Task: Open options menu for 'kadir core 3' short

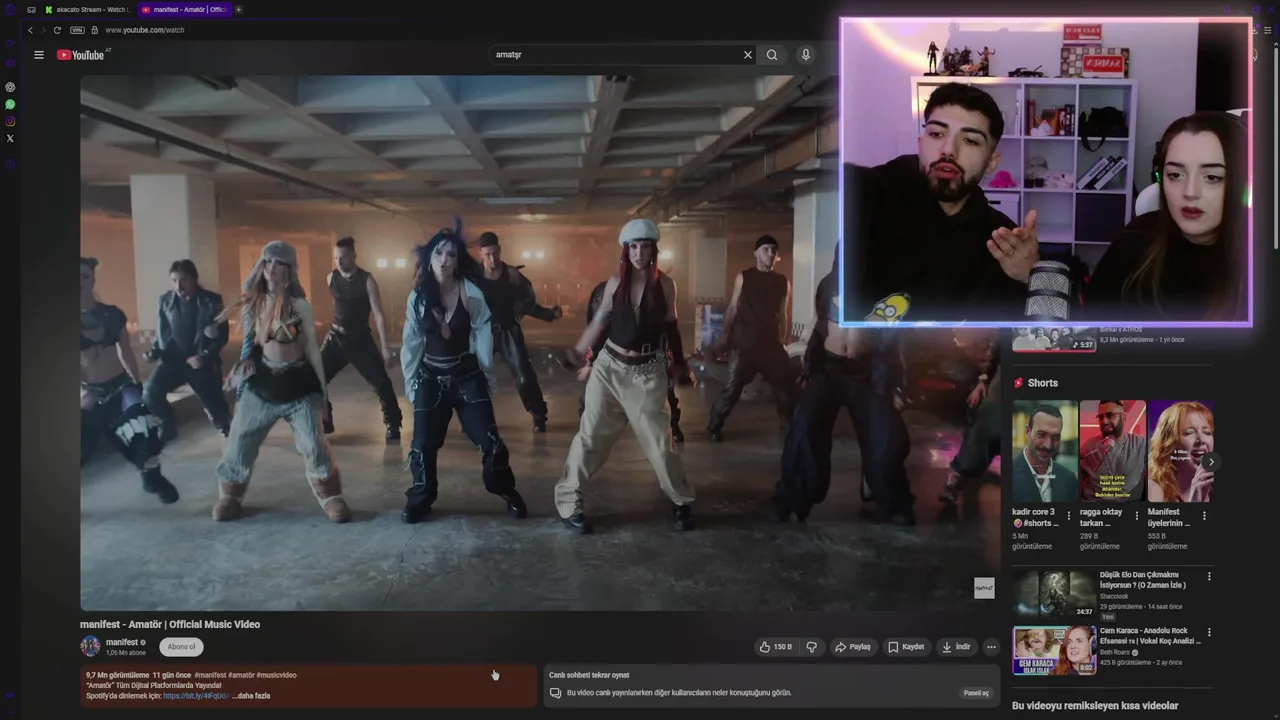Action: (x=1069, y=516)
